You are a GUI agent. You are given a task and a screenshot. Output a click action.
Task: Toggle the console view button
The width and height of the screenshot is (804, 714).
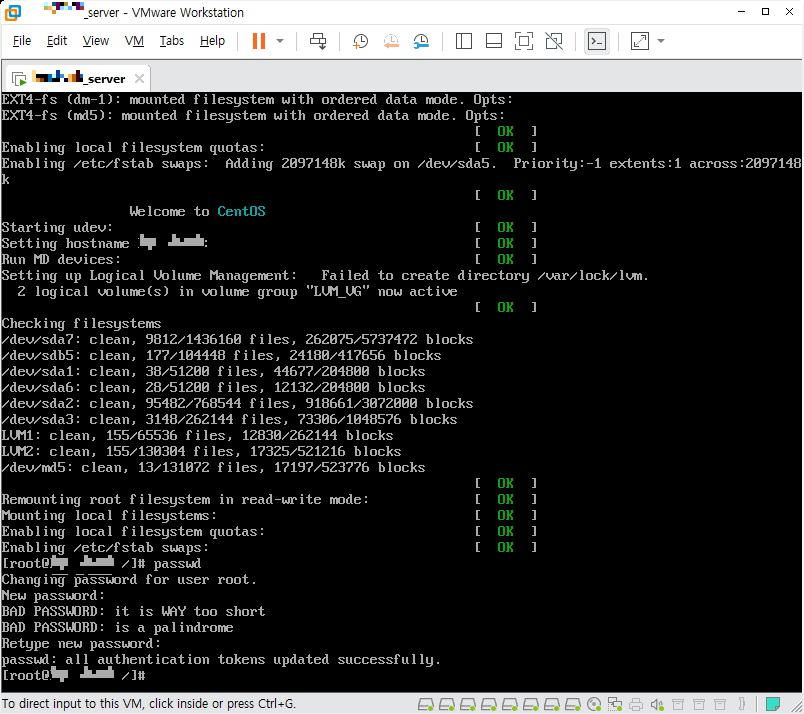pos(597,41)
